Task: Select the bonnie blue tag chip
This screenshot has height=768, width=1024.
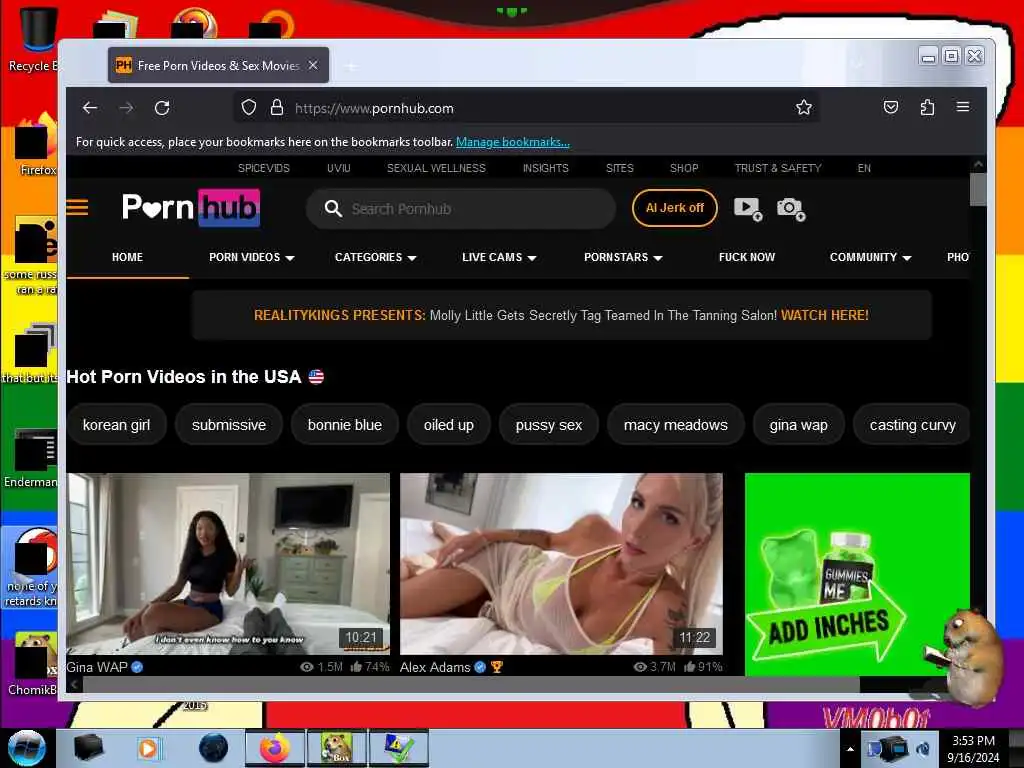Action: (x=345, y=425)
